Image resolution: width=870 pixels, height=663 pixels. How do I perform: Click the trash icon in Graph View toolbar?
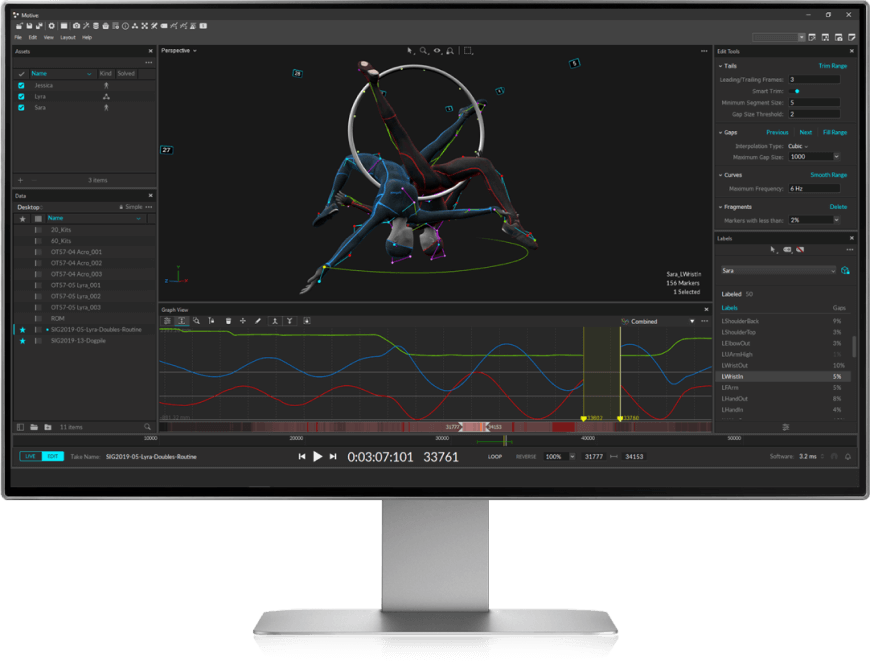tap(228, 319)
